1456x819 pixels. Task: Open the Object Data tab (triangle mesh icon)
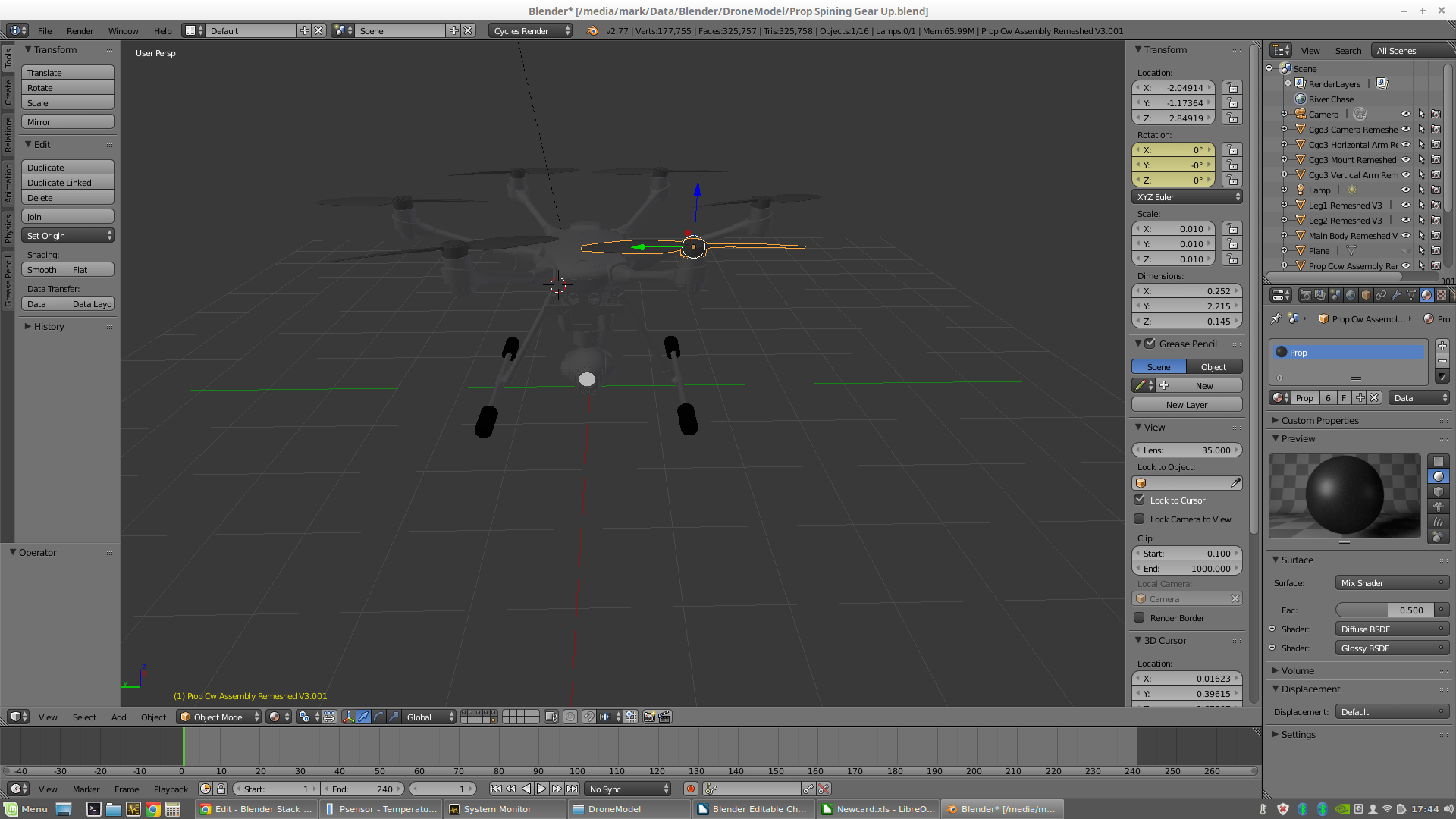(1411, 295)
